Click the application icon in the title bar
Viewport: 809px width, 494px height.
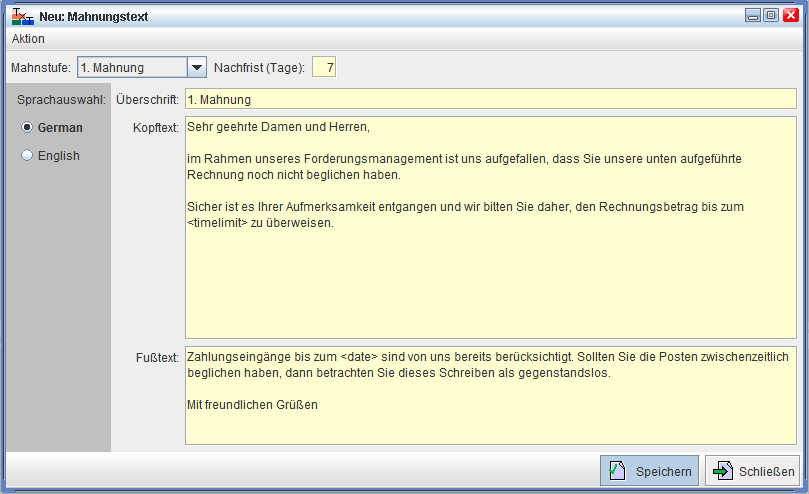click(21, 15)
